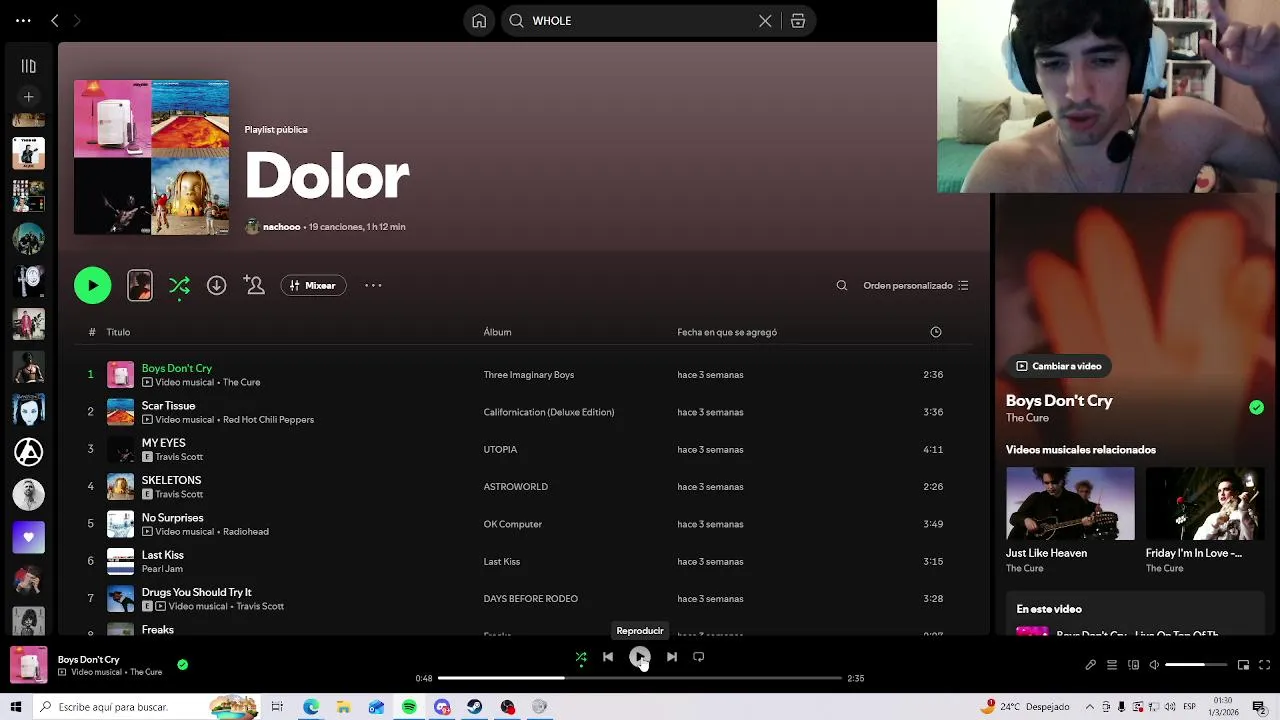
Task: Play the Dolor playlist with green button
Action: (93, 286)
